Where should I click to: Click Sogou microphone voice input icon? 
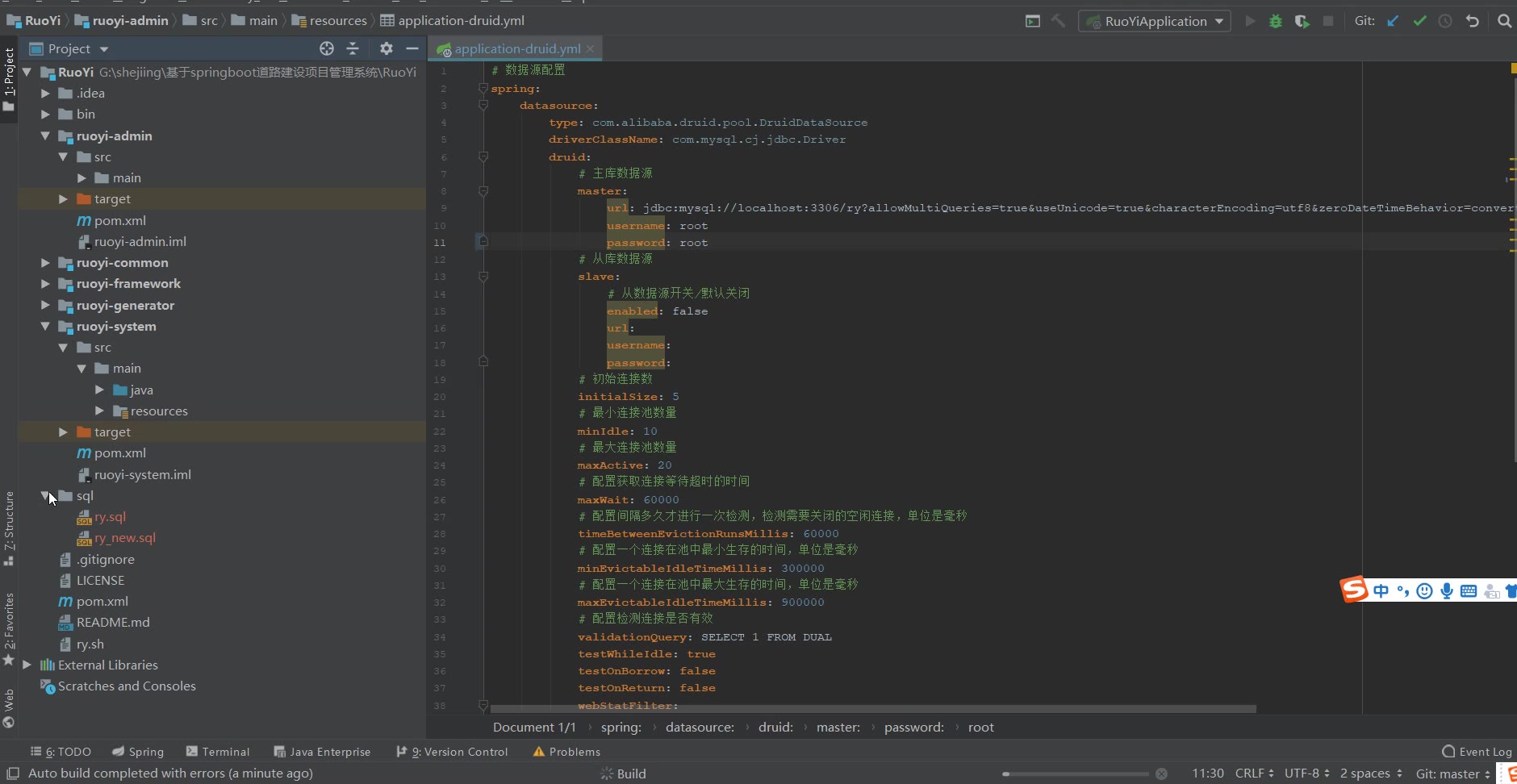click(x=1447, y=591)
